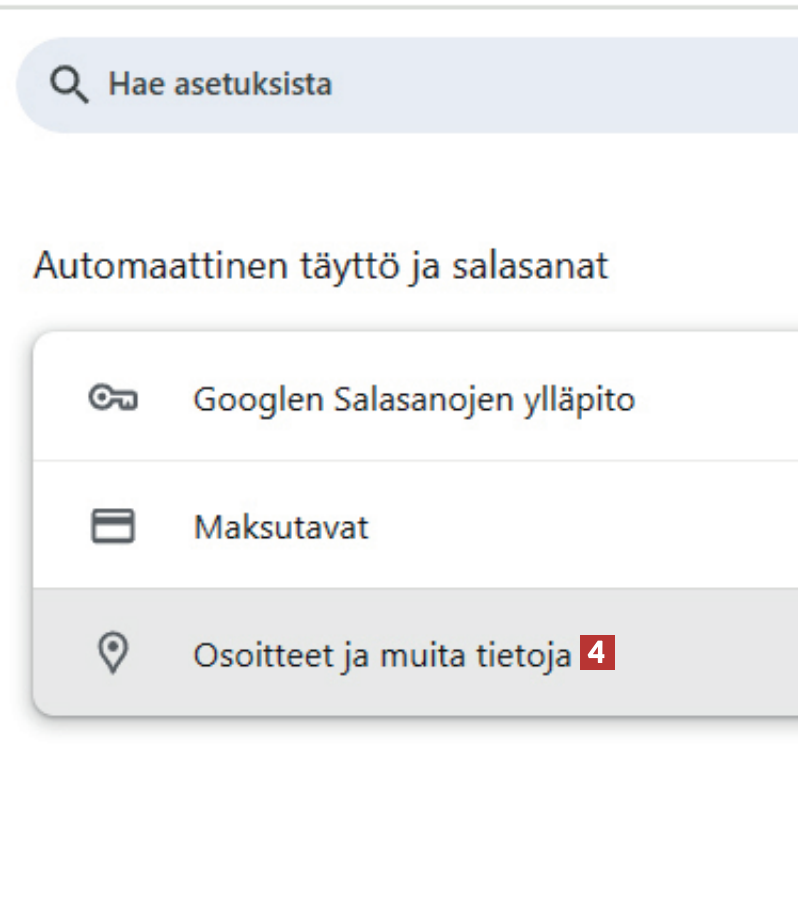Click the magnifying glass search icon
798x914 pixels.
tap(69, 85)
